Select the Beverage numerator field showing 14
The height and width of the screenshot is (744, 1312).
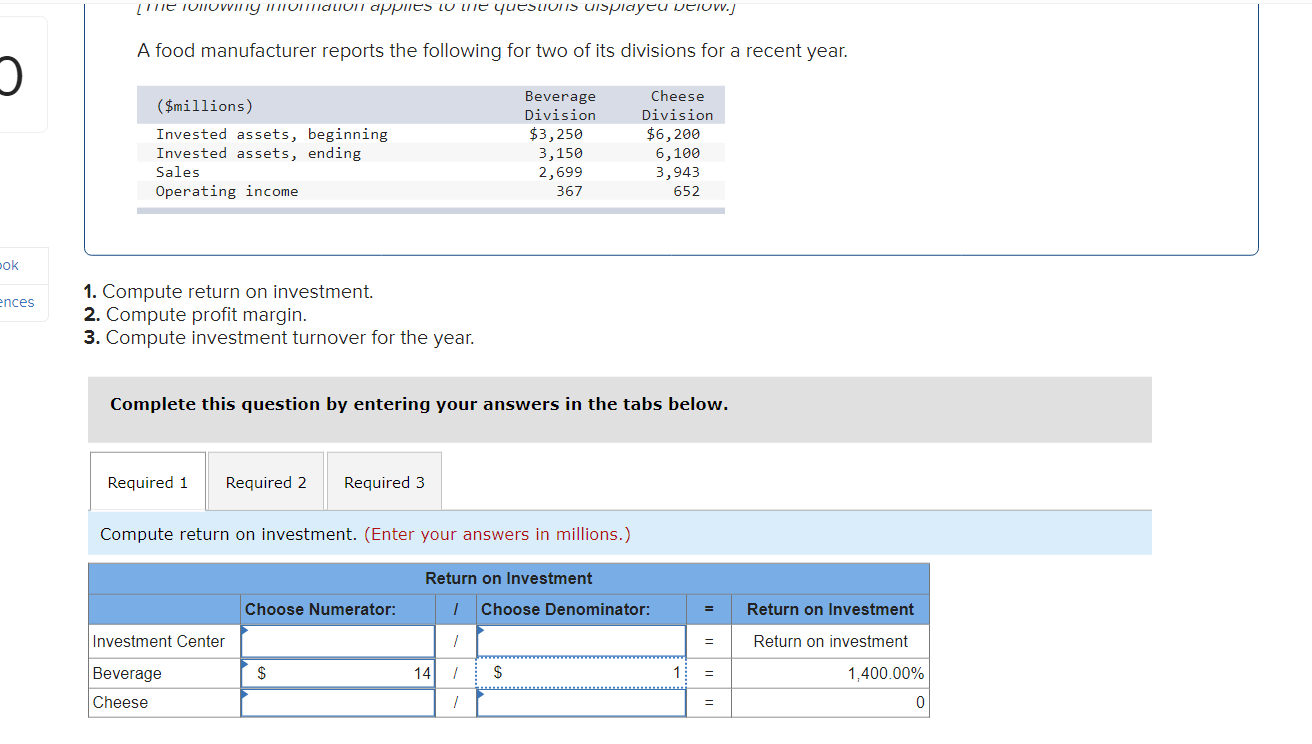pos(338,673)
